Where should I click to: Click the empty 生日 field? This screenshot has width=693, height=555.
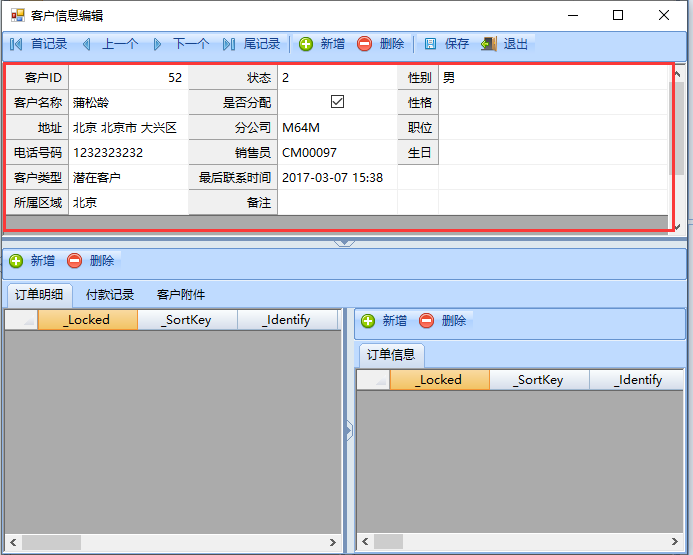[x=553, y=152]
